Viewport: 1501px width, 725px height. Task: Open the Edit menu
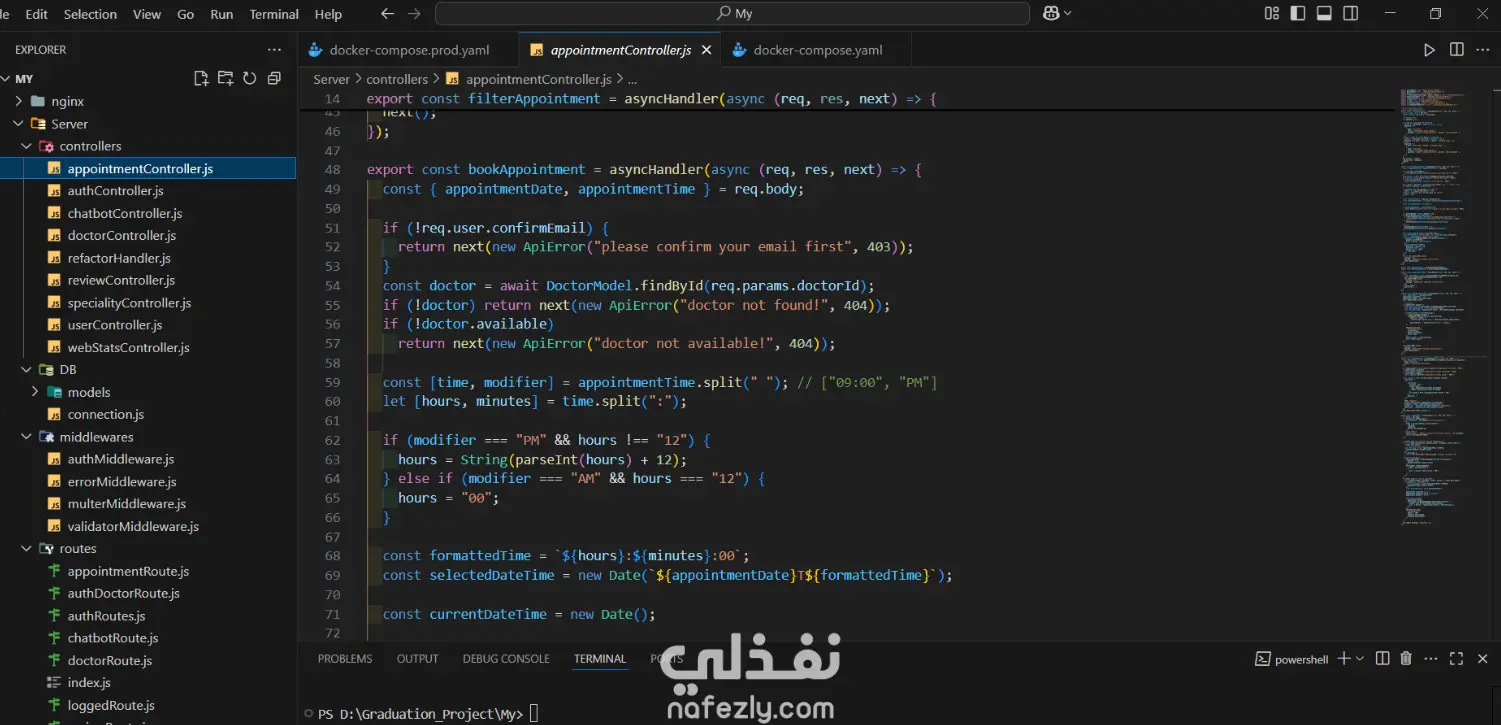(36, 14)
